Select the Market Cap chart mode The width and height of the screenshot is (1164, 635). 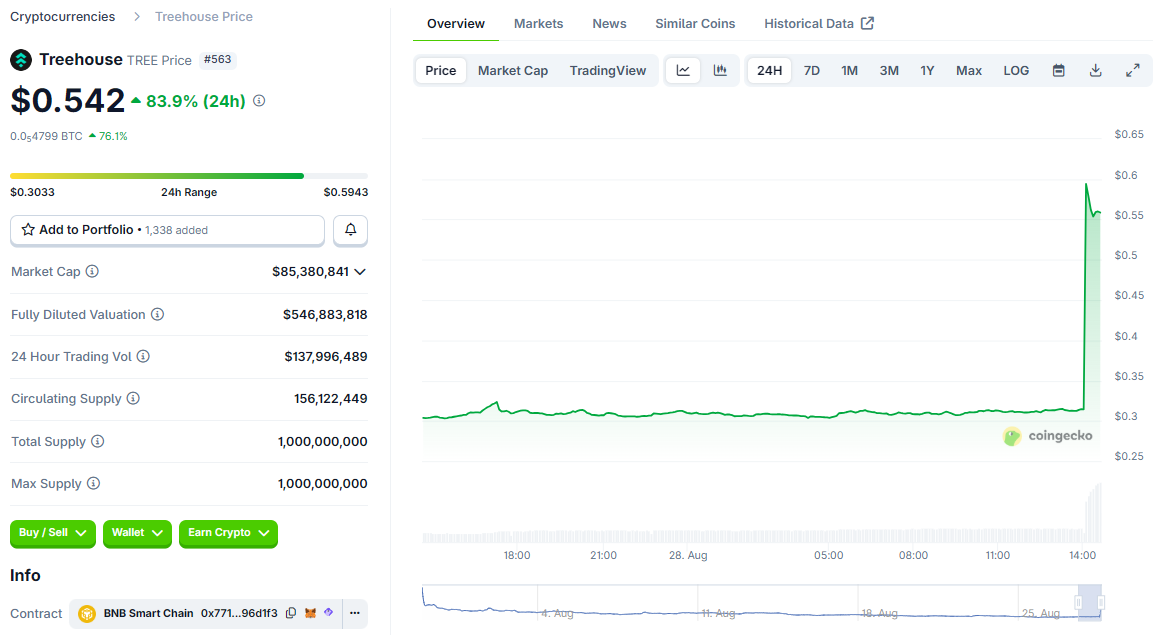click(x=513, y=71)
